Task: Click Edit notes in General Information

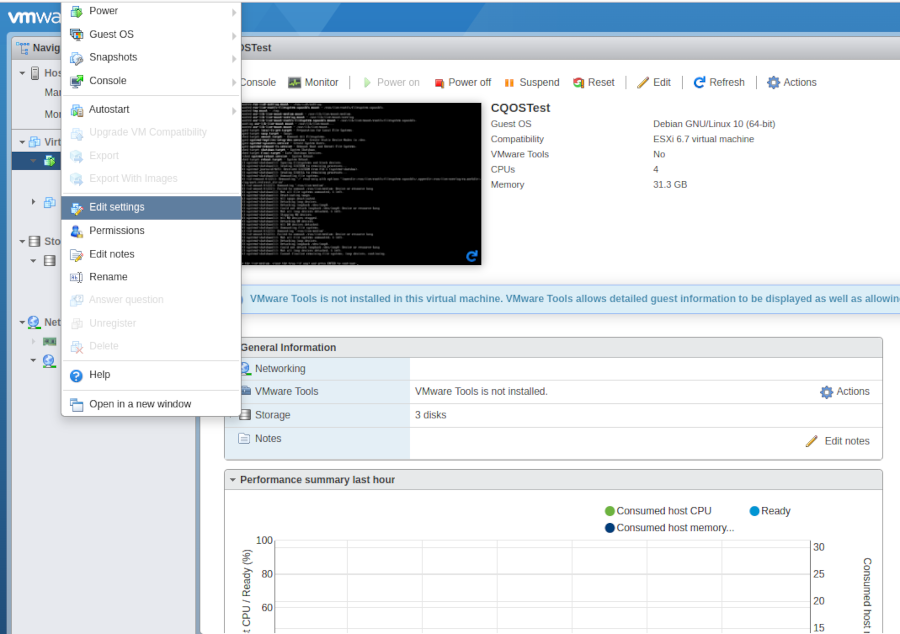Action: point(837,441)
